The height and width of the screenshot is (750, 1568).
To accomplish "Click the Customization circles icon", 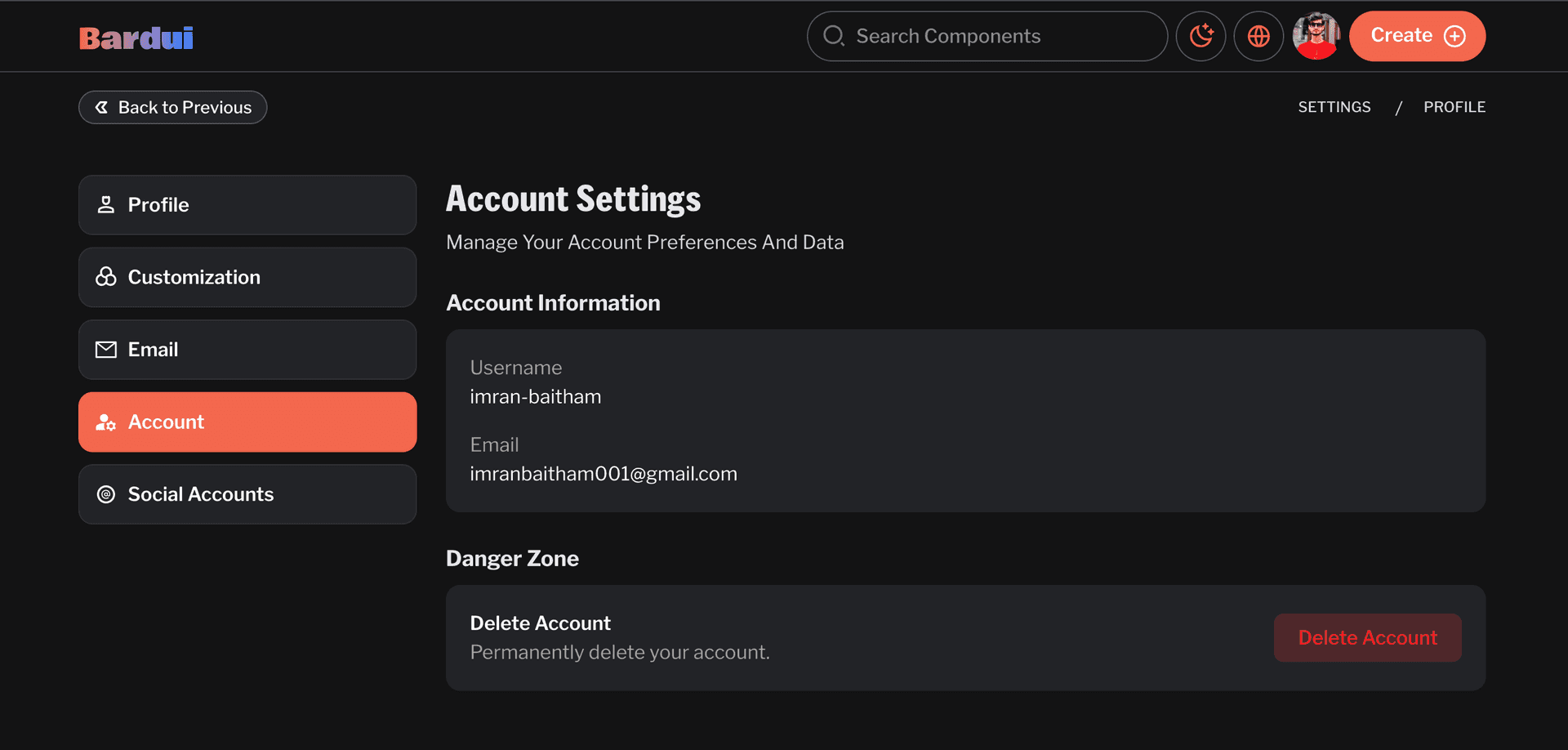I will click(106, 278).
